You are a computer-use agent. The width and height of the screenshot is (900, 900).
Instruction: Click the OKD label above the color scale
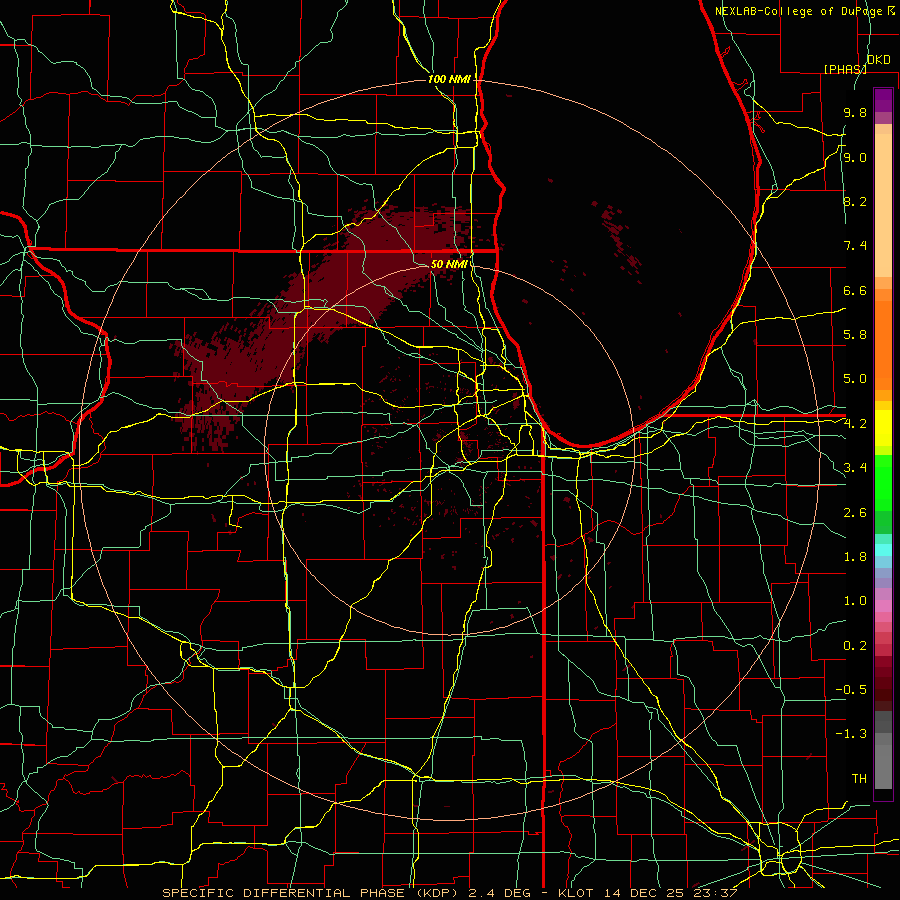(x=878, y=60)
